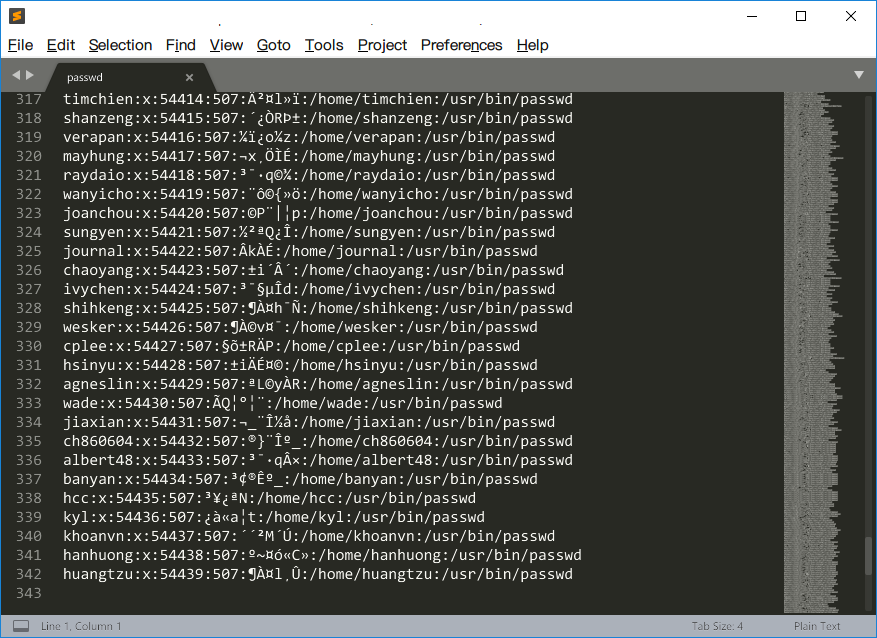Place cursor on raydaio user line
This screenshot has width=877, height=638.
pyautogui.click(x=309, y=175)
